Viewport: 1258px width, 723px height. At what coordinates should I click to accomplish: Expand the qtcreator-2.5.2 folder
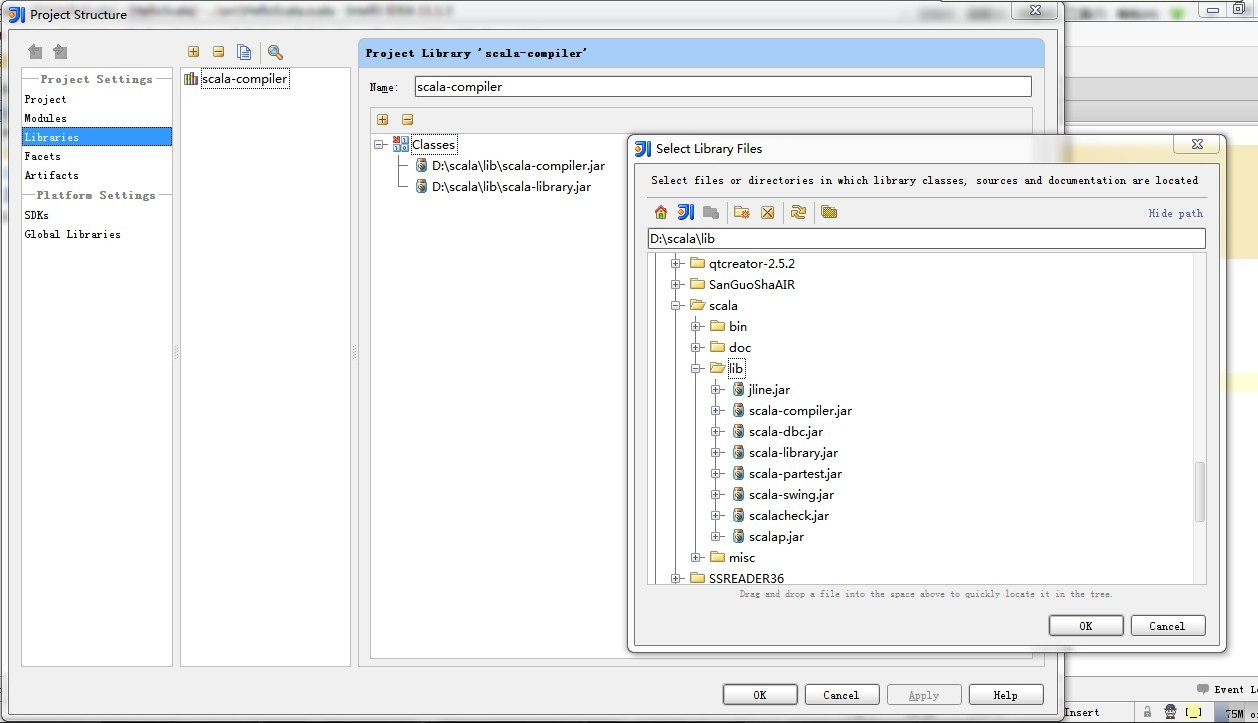(x=676, y=264)
